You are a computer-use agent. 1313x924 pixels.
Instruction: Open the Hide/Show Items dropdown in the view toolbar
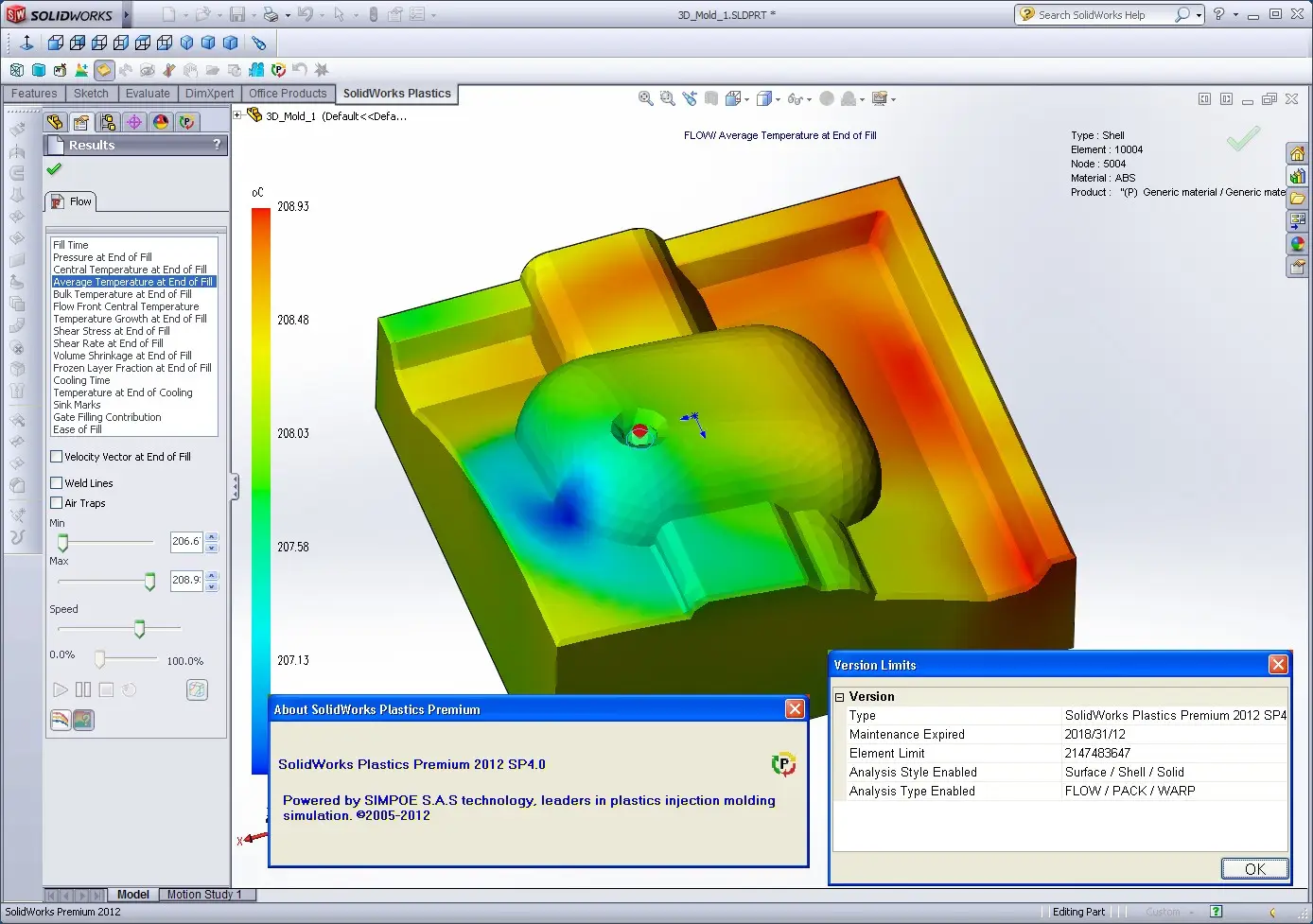pyautogui.click(x=809, y=99)
